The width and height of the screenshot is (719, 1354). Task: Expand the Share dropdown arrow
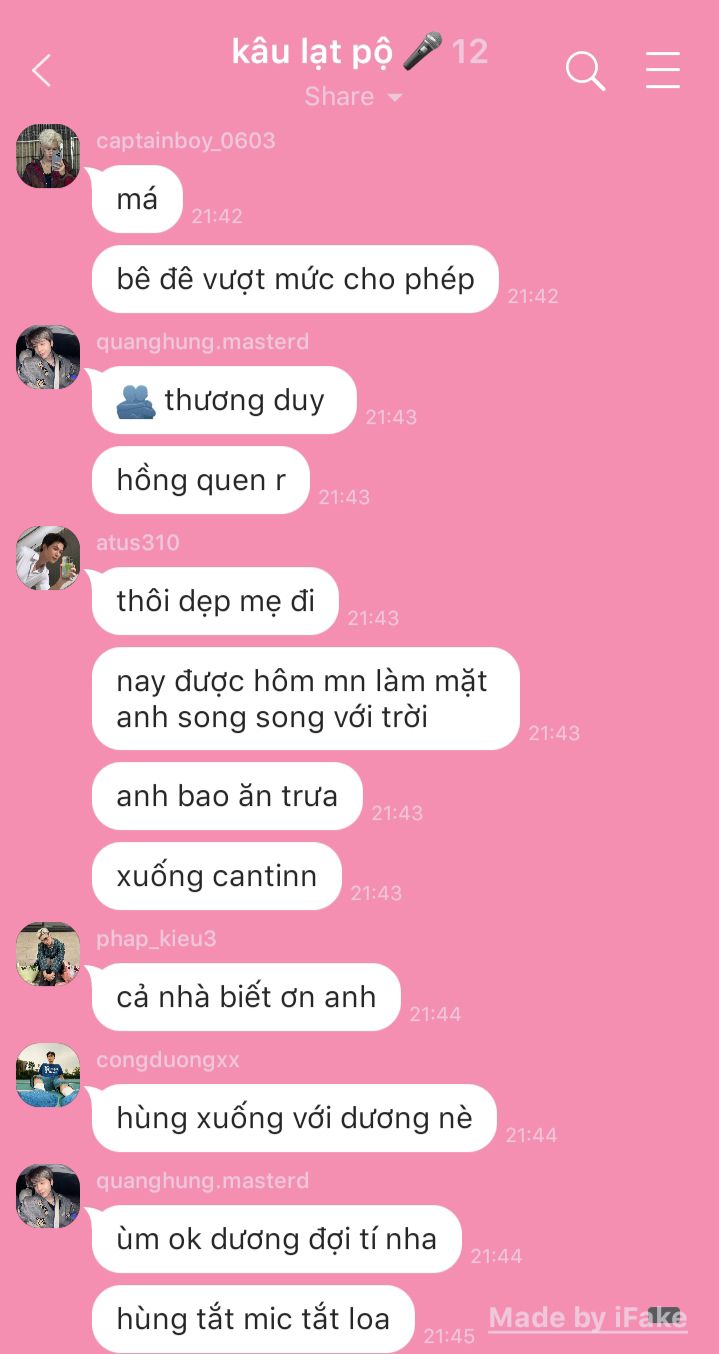click(394, 98)
